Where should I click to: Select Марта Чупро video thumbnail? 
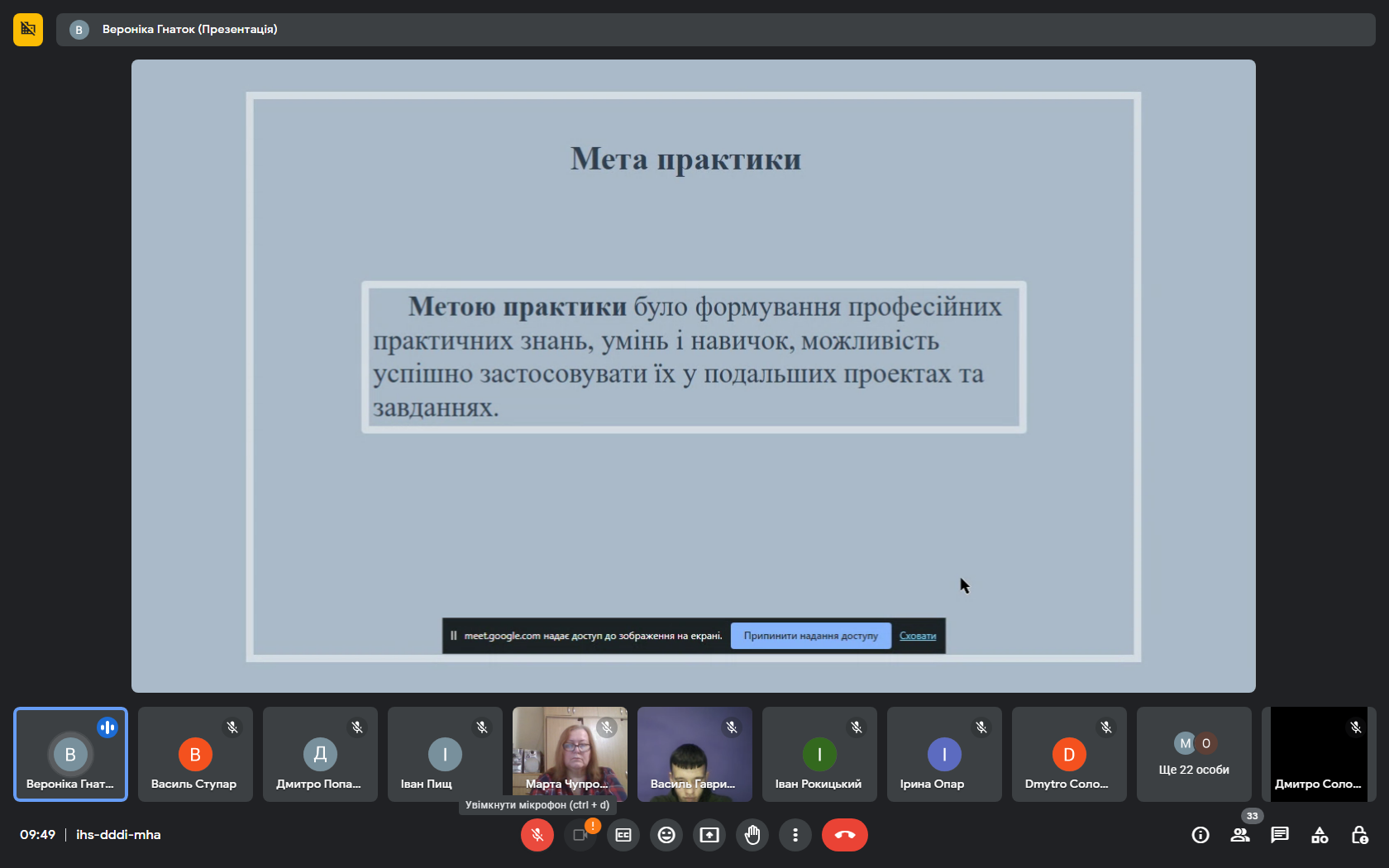coord(570,754)
